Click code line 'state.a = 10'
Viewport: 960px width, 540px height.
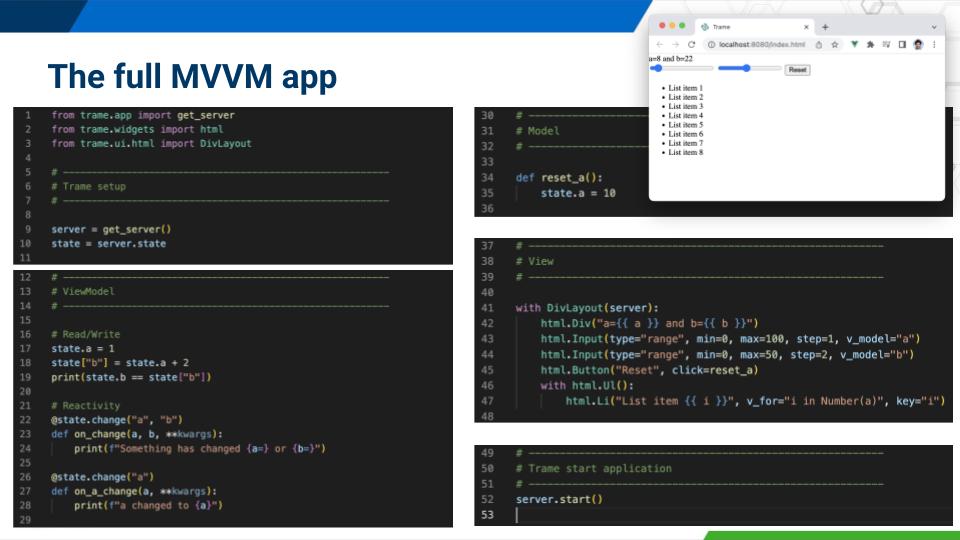(x=578, y=193)
